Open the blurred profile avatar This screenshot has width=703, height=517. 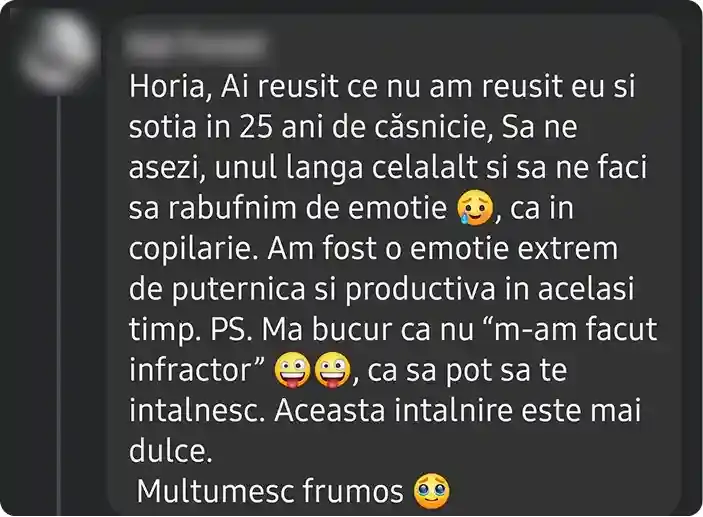point(57,51)
